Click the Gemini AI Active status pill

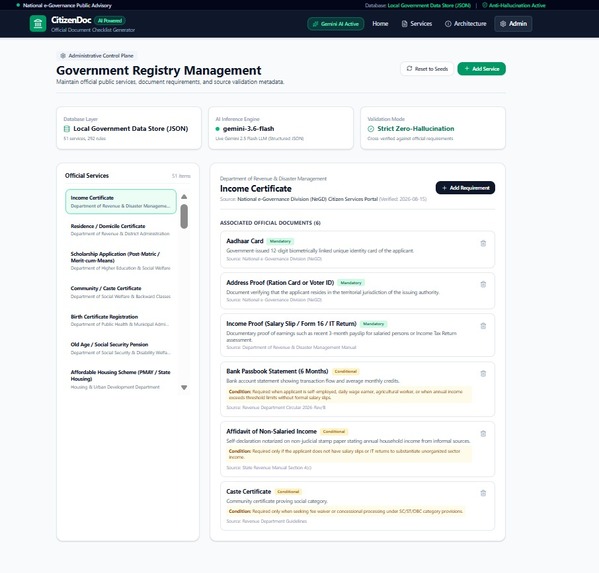coord(336,24)
